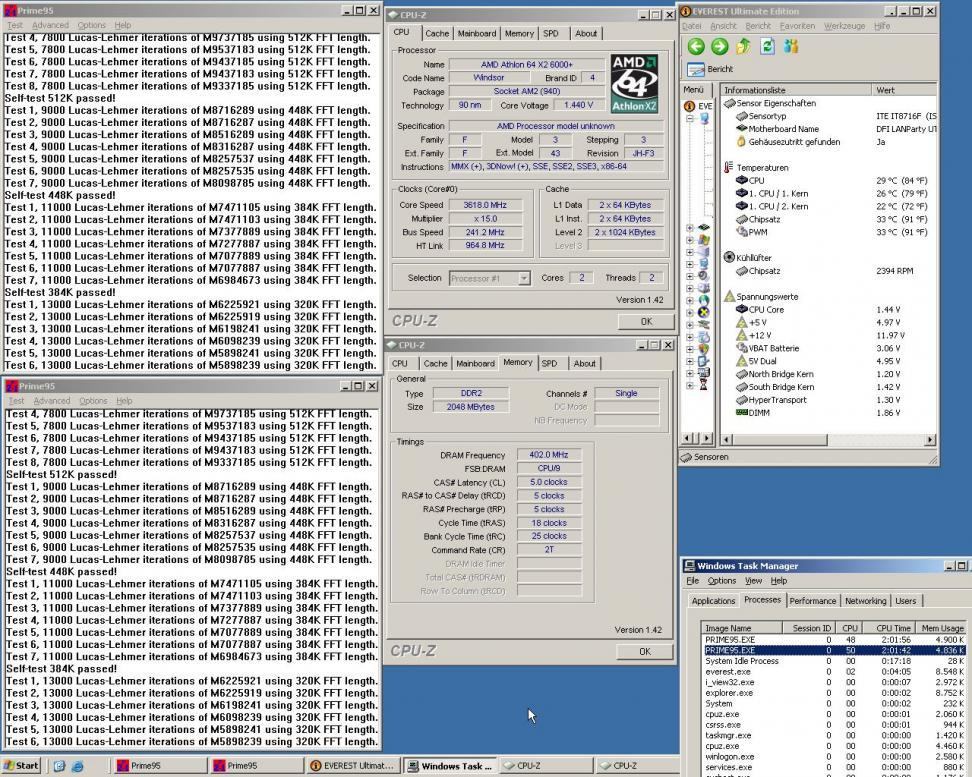Select the Motherboard chip icon in EVEREST tree
Viewport: 972px width, 777px height.
[704, 228]
